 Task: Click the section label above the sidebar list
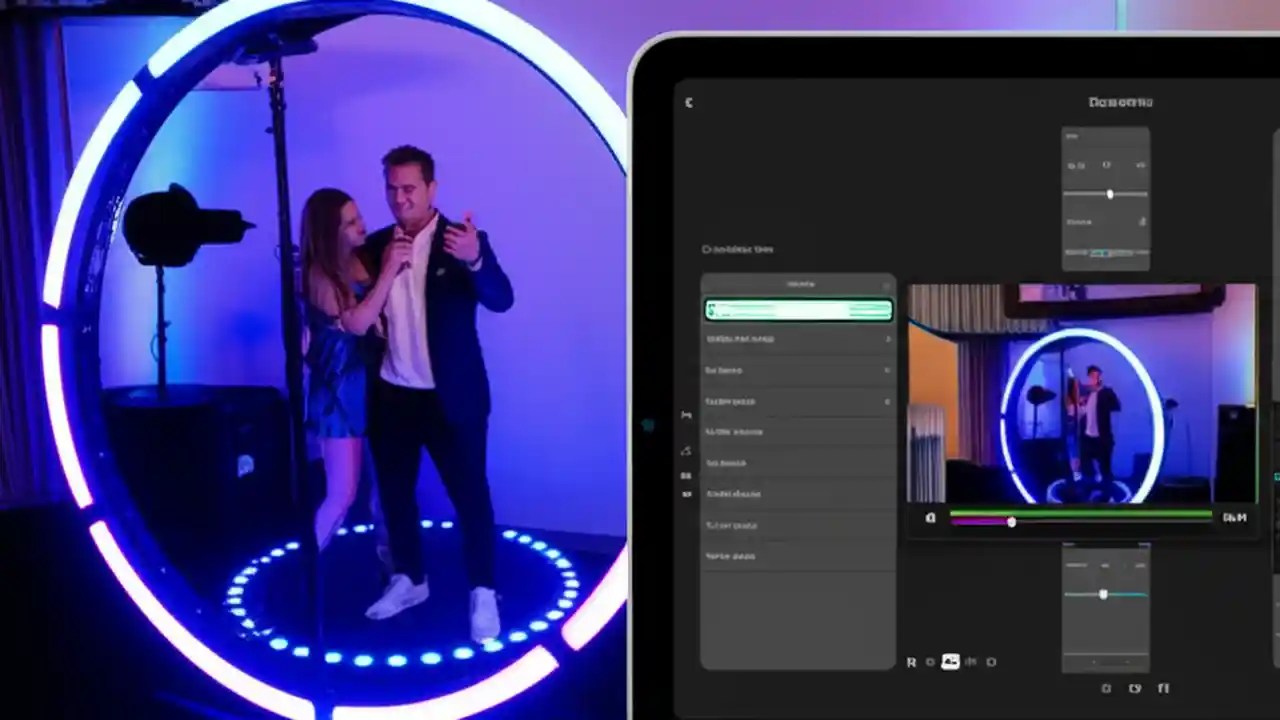[738, 249]
